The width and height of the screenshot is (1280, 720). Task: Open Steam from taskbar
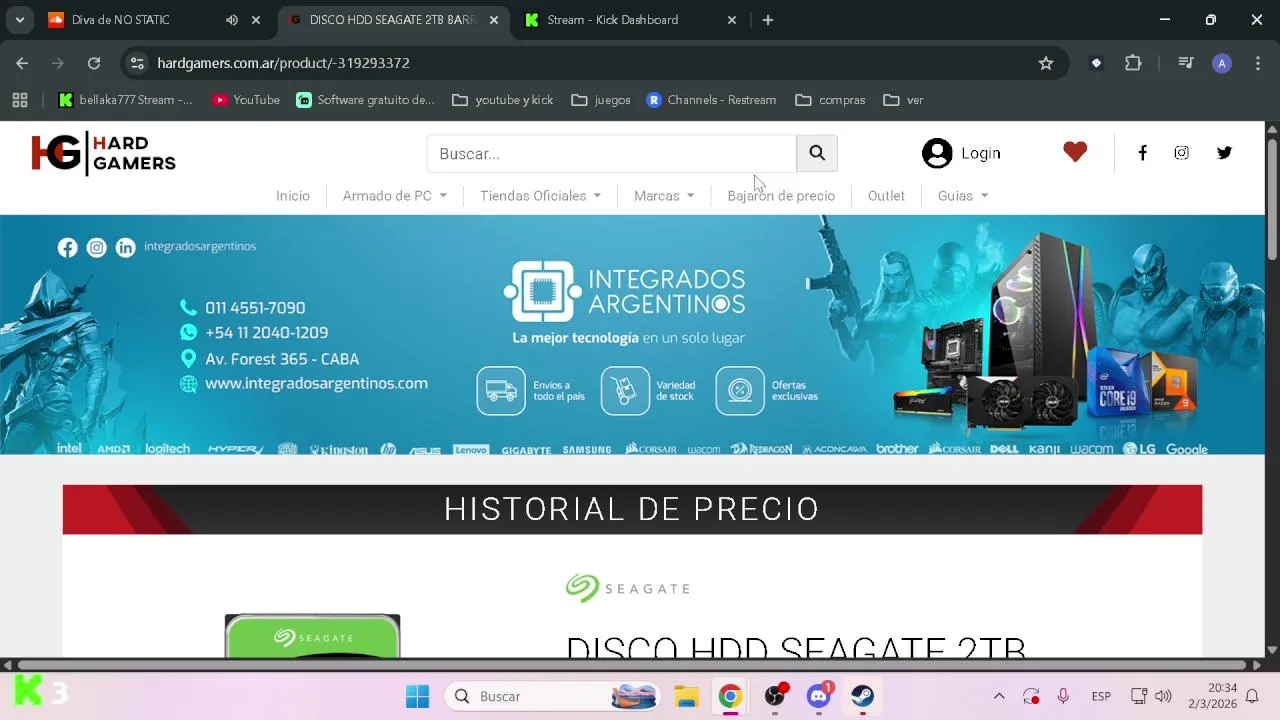click(863, 696)
